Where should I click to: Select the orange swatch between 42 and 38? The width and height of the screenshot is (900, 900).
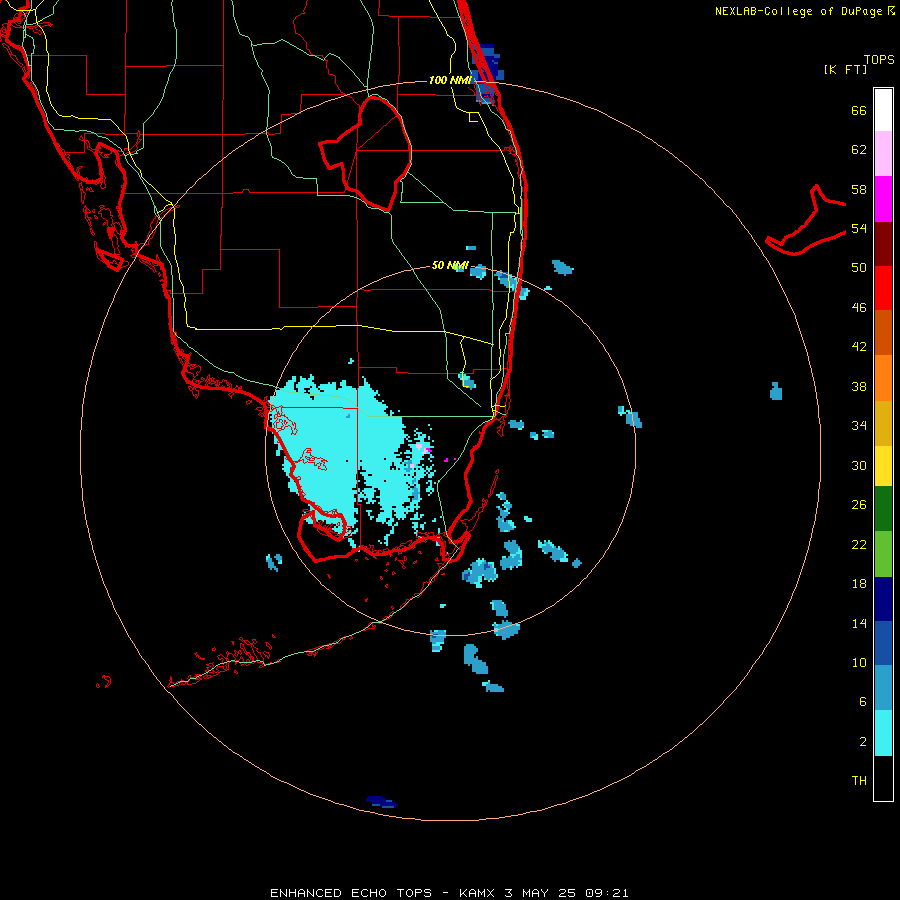(x=883, y=378)
